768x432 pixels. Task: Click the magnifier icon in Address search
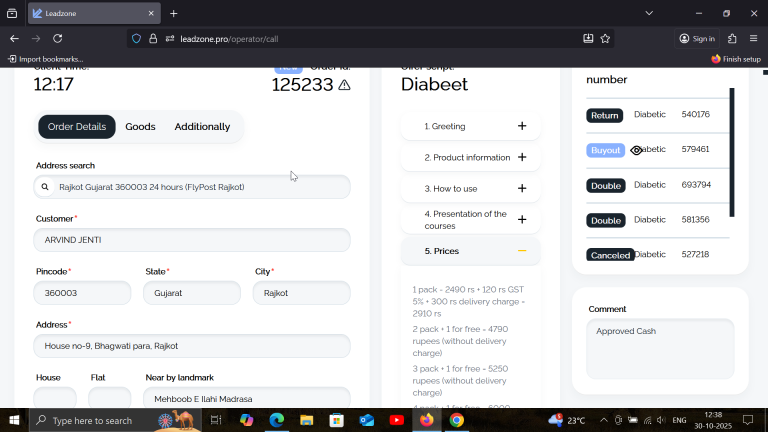45,187
